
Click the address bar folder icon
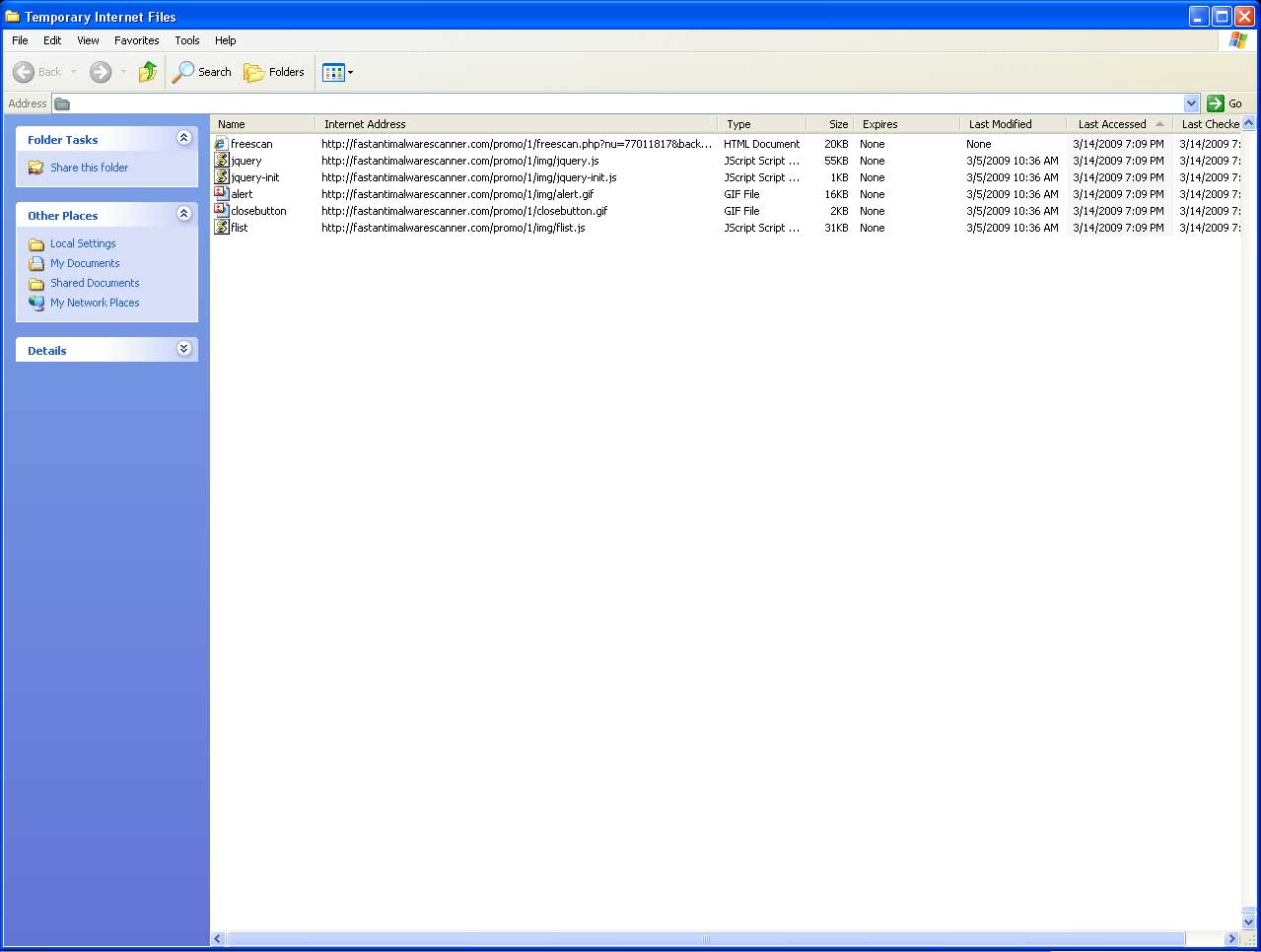click(62, 103)
